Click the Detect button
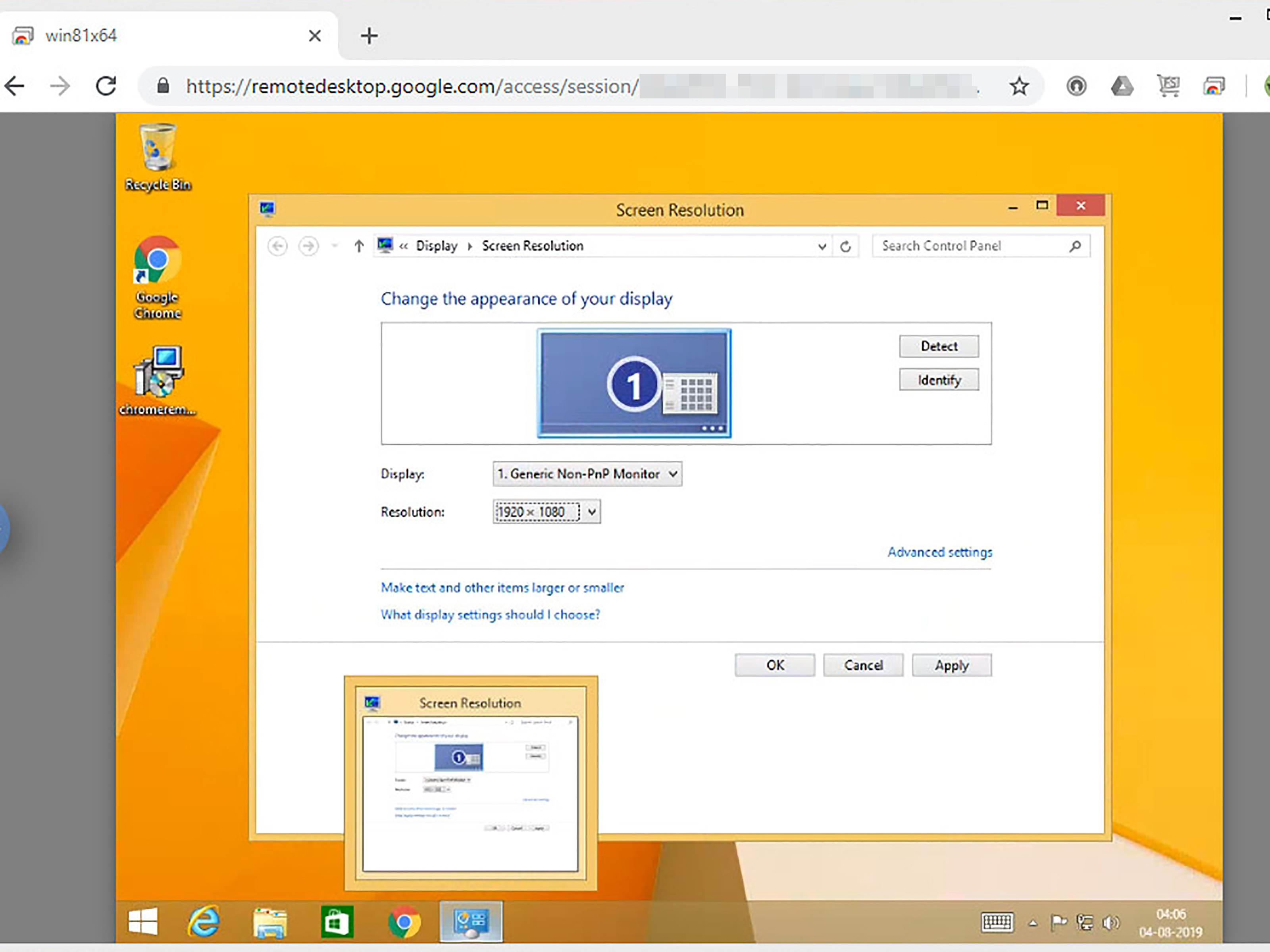This screenshot has width=1270, height=952. coord(939,346)
